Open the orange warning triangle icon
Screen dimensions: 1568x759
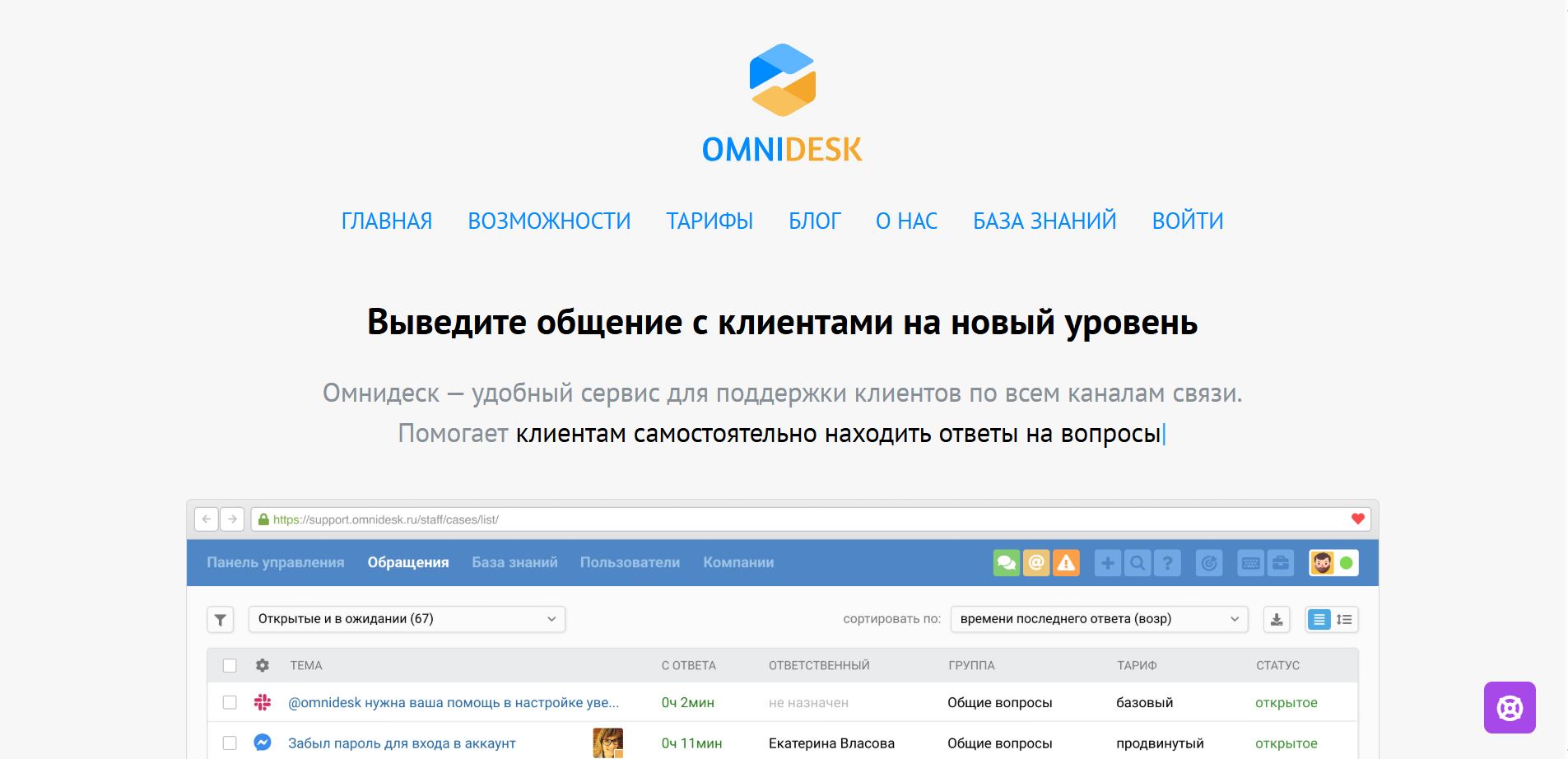click(1066, 563)
